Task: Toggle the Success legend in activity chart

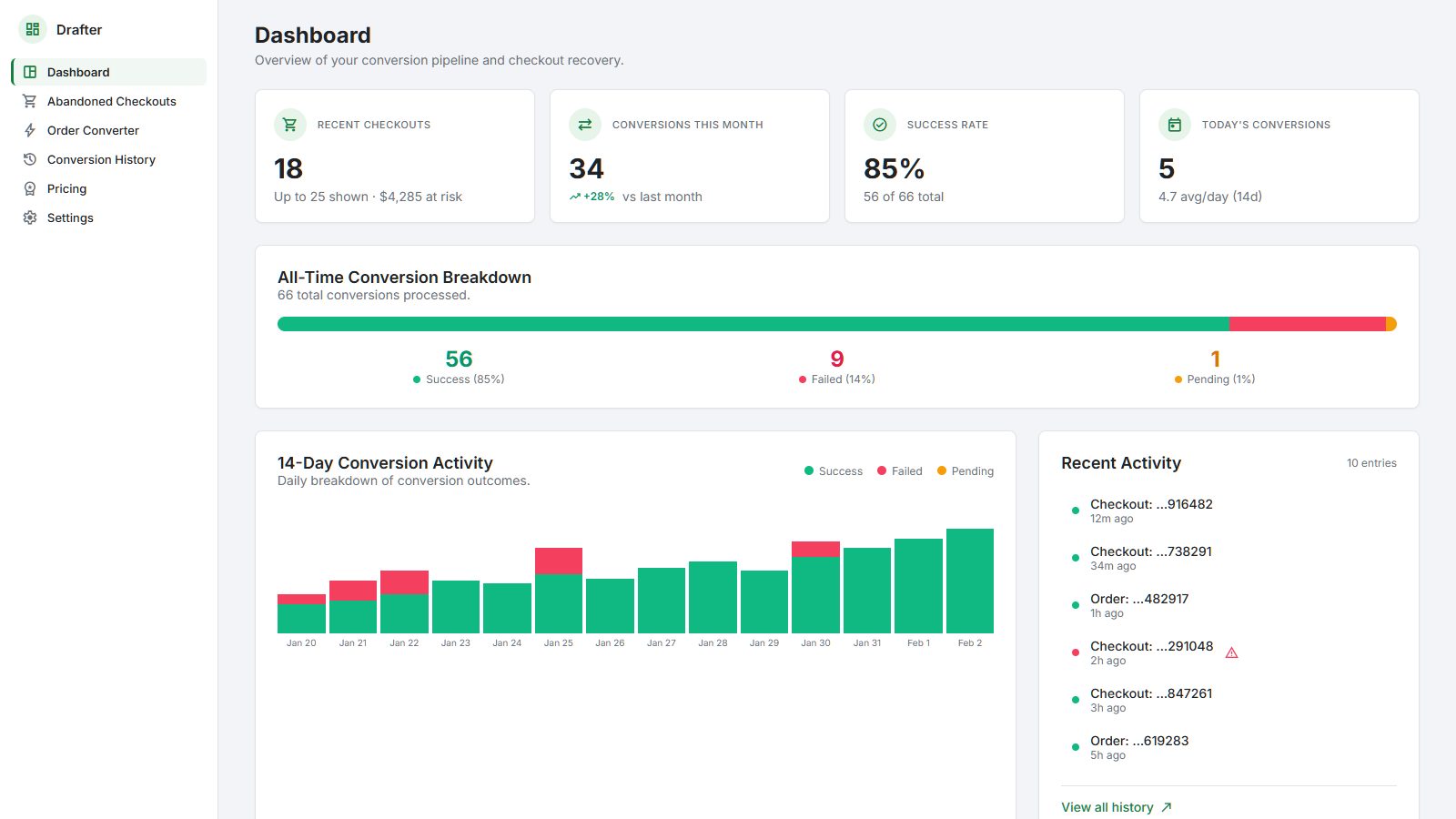Action: (834, 471)
